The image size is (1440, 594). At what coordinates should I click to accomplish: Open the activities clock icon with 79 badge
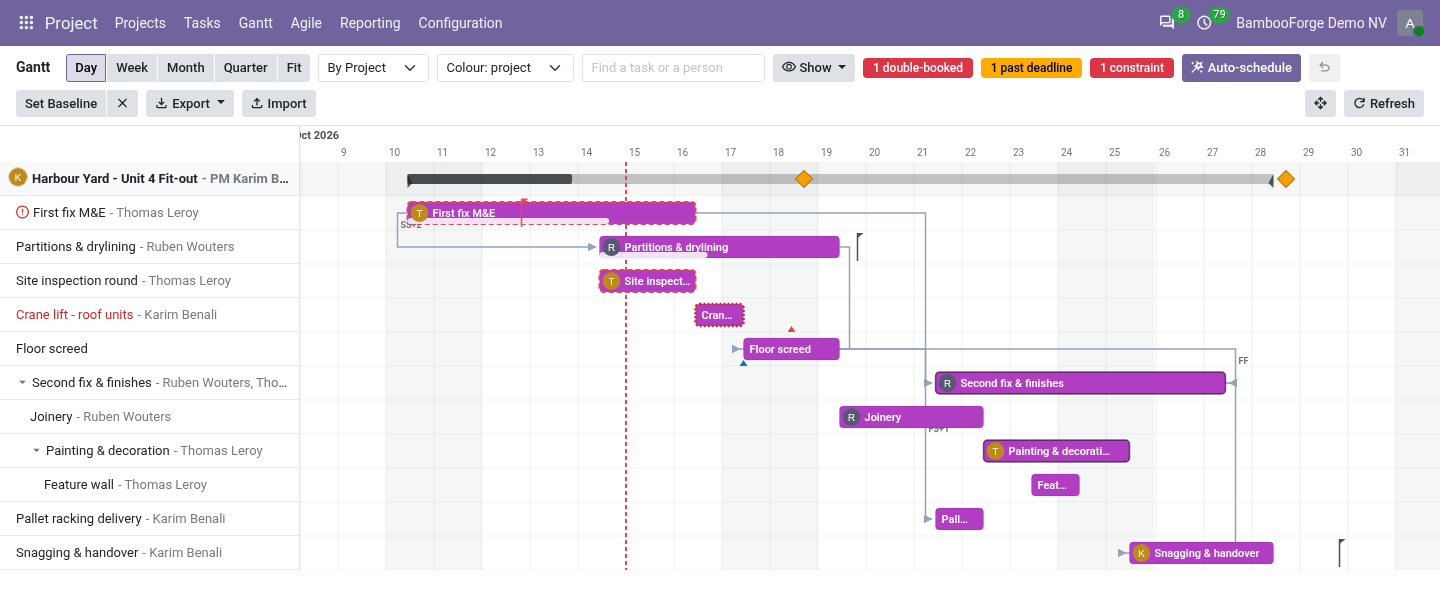click(x=1204, y=23)
